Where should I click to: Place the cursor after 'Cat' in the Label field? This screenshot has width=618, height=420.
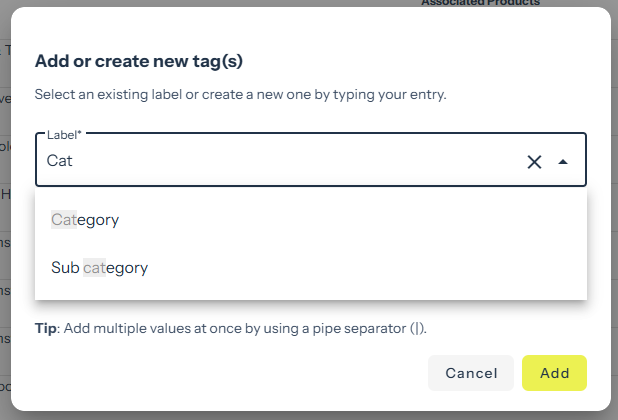point(76,161)
